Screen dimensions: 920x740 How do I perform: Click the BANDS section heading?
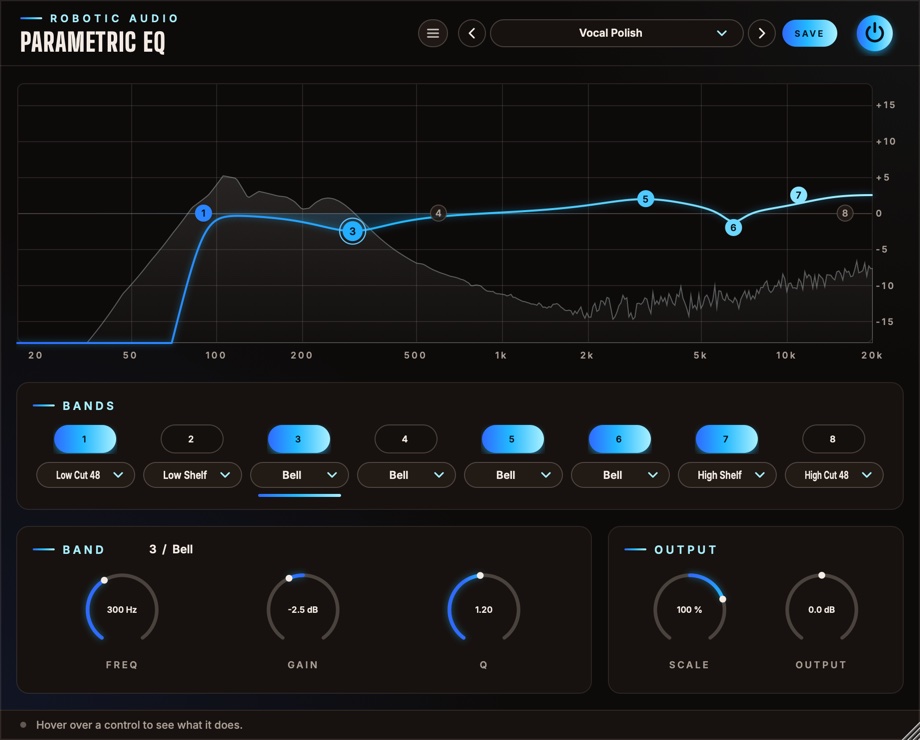89,406
